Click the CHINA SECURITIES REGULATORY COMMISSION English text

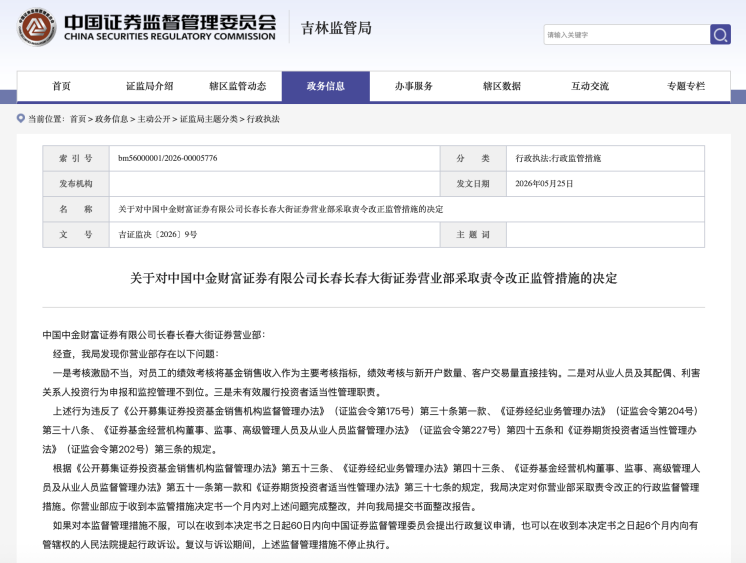[x=170, y=37]
